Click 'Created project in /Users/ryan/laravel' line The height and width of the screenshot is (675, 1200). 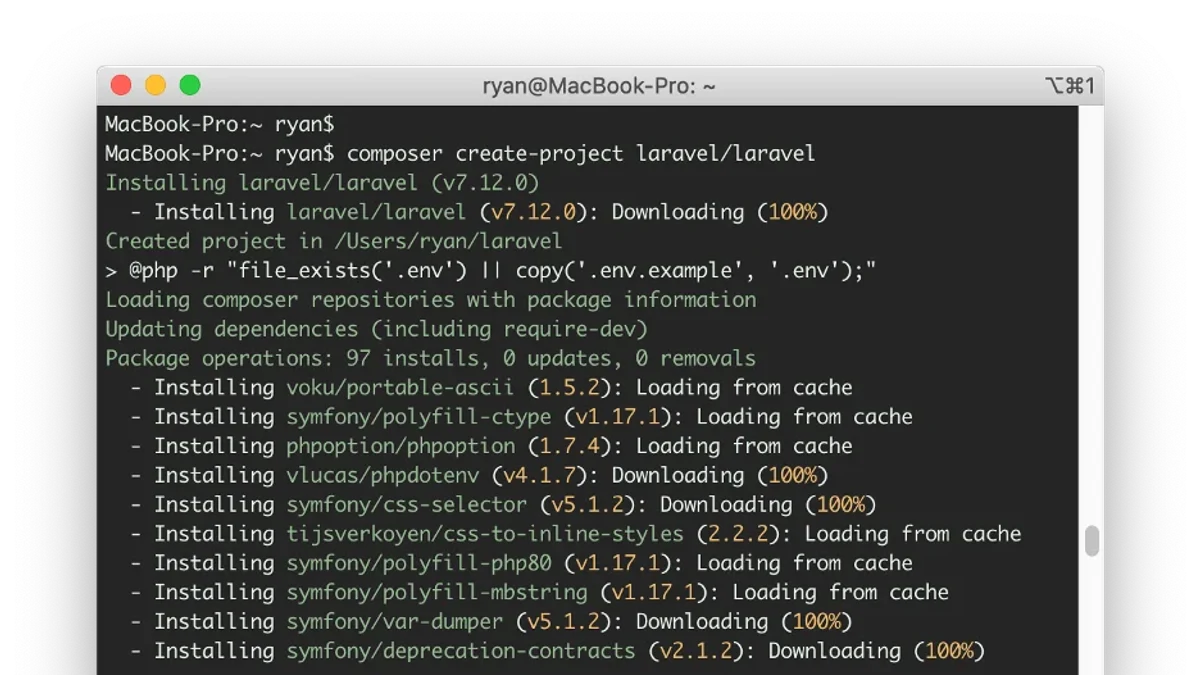coord(334,241)
